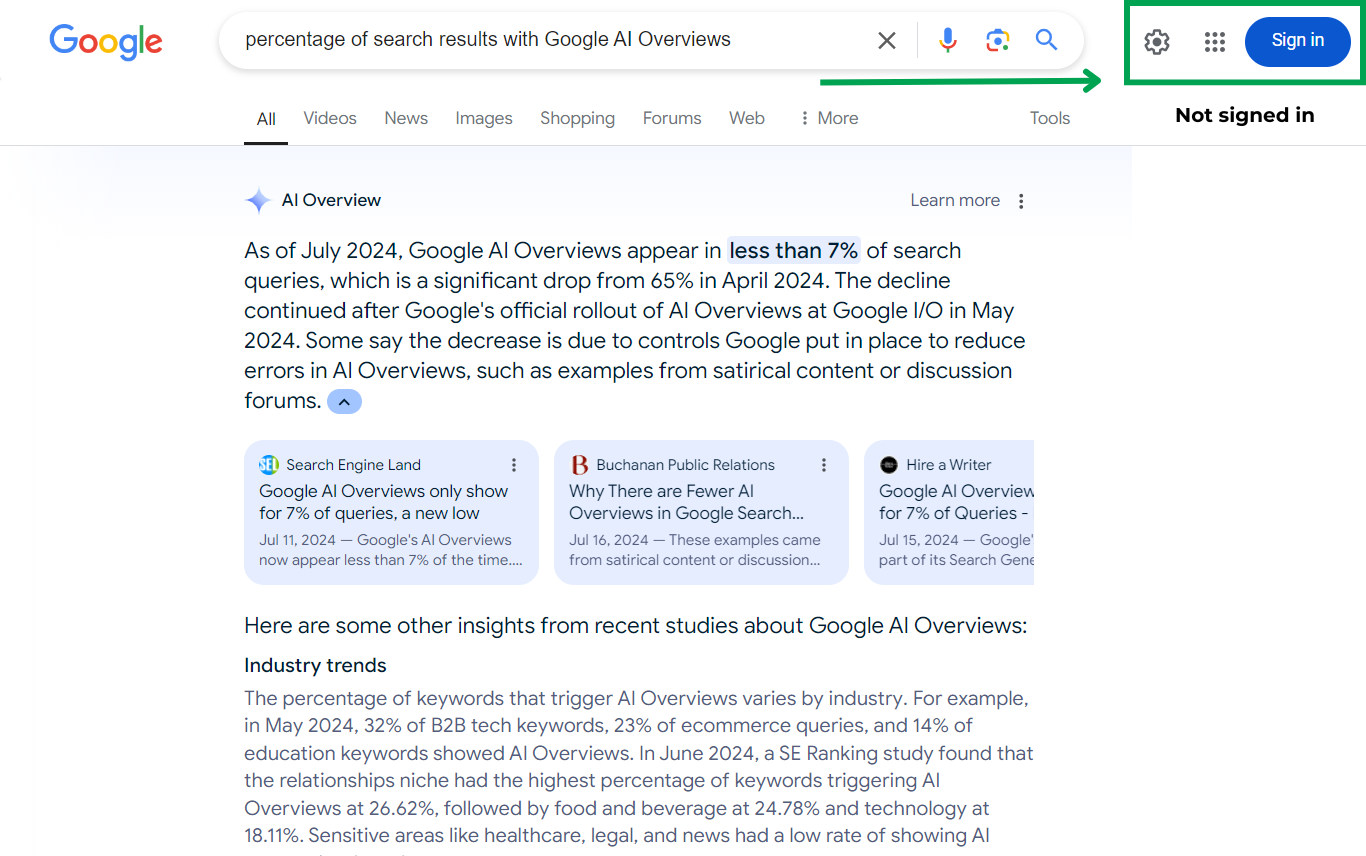Click inside the search query field
The height and width of the screenshot is (856, 1366).
point(540,40)
